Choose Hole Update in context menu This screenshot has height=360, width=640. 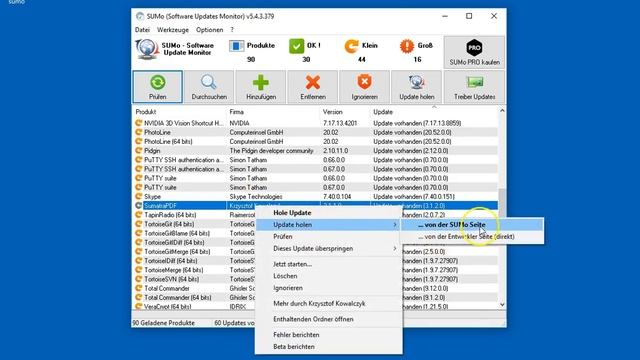(x=329, y=213)
